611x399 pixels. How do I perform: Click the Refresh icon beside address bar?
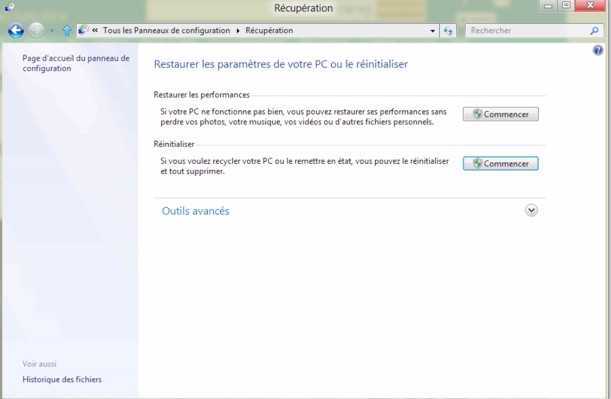(x=448, y=31)
